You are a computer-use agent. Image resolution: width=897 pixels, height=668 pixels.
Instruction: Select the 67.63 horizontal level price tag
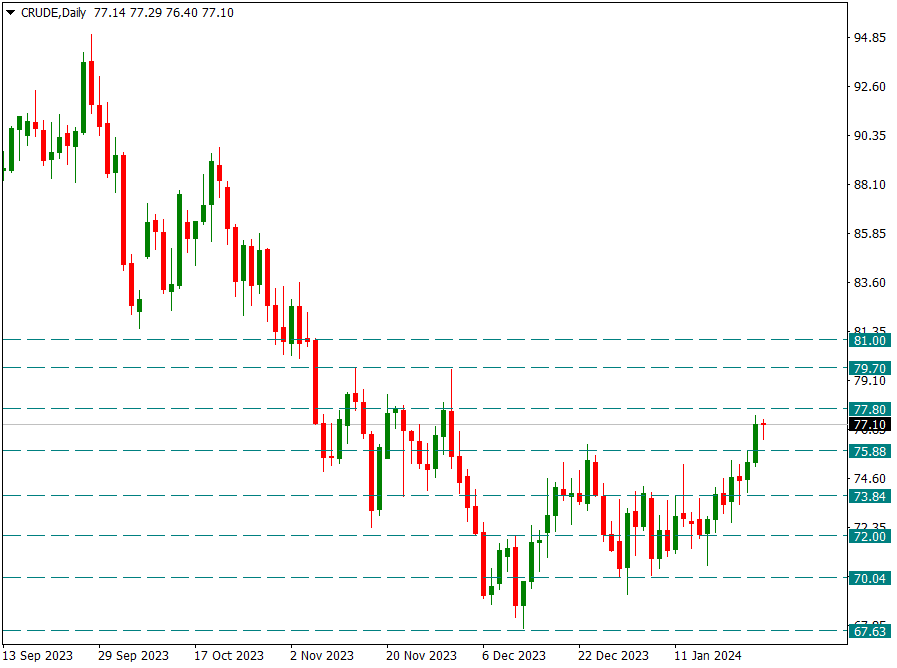point(869,631)
